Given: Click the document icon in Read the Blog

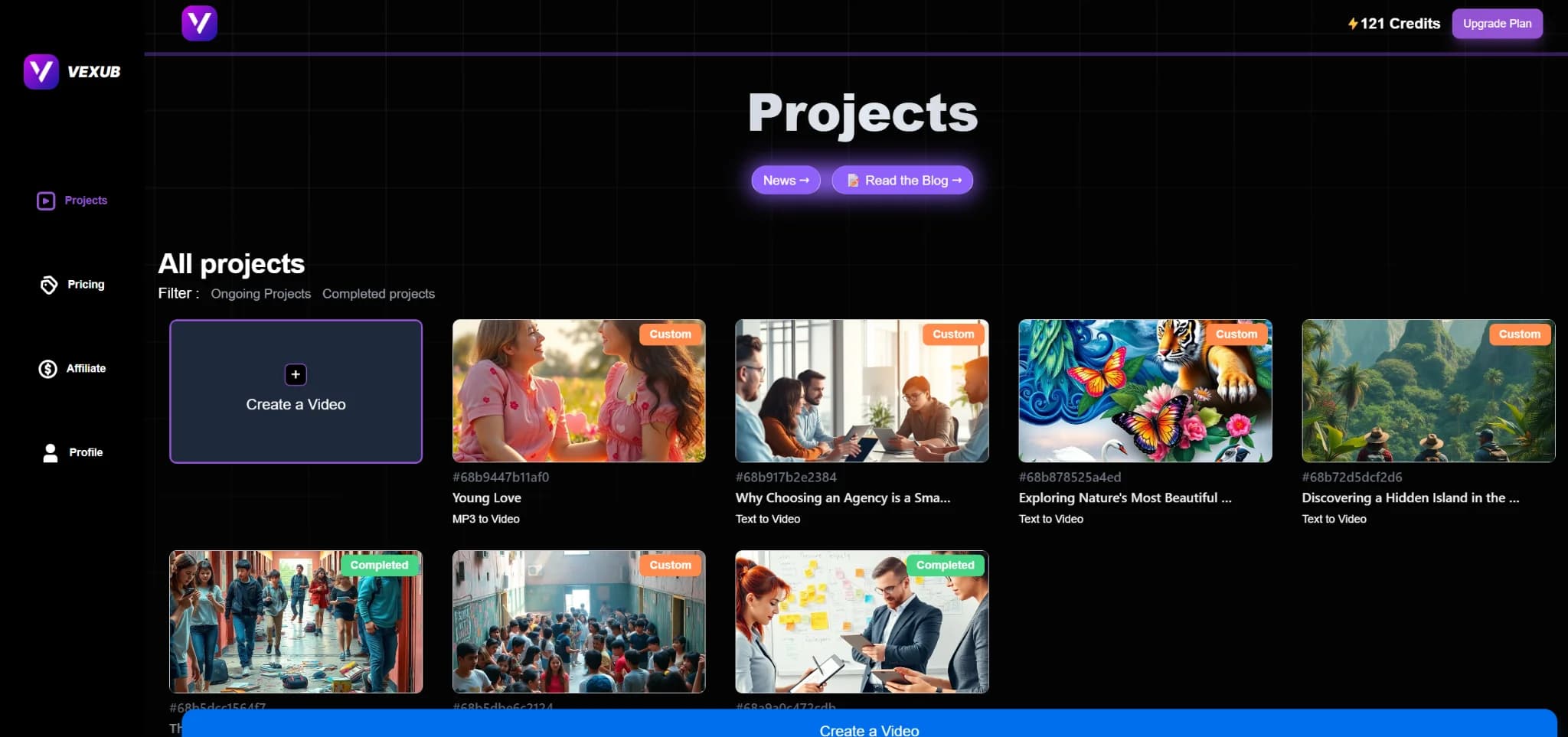Looking at the screenshot, I should (x=853, y=180).
